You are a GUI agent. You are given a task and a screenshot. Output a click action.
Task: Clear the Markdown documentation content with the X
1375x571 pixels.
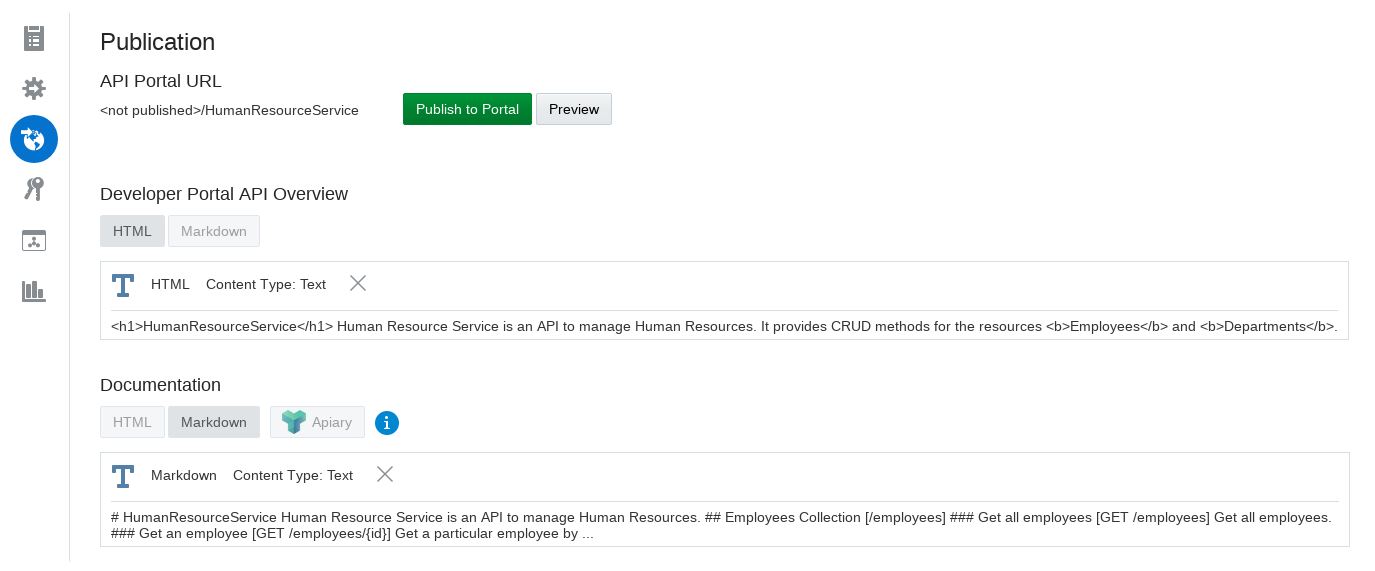385,474
